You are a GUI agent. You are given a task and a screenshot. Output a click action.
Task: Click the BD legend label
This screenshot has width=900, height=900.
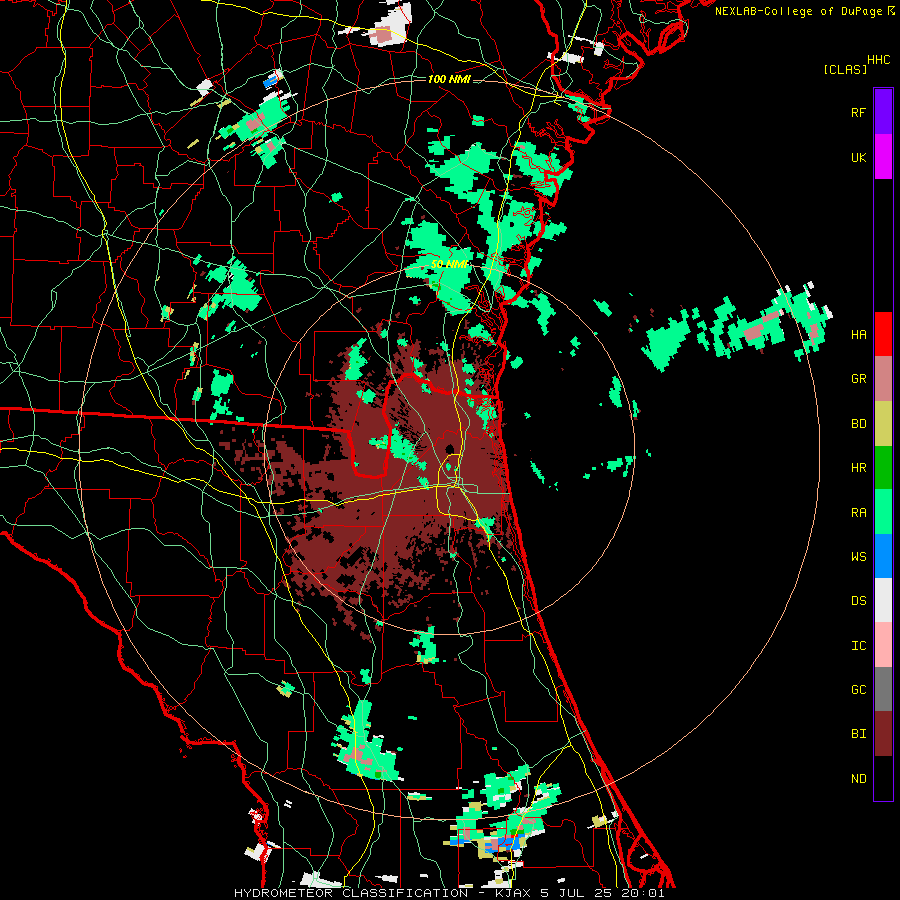pos(858,424)
